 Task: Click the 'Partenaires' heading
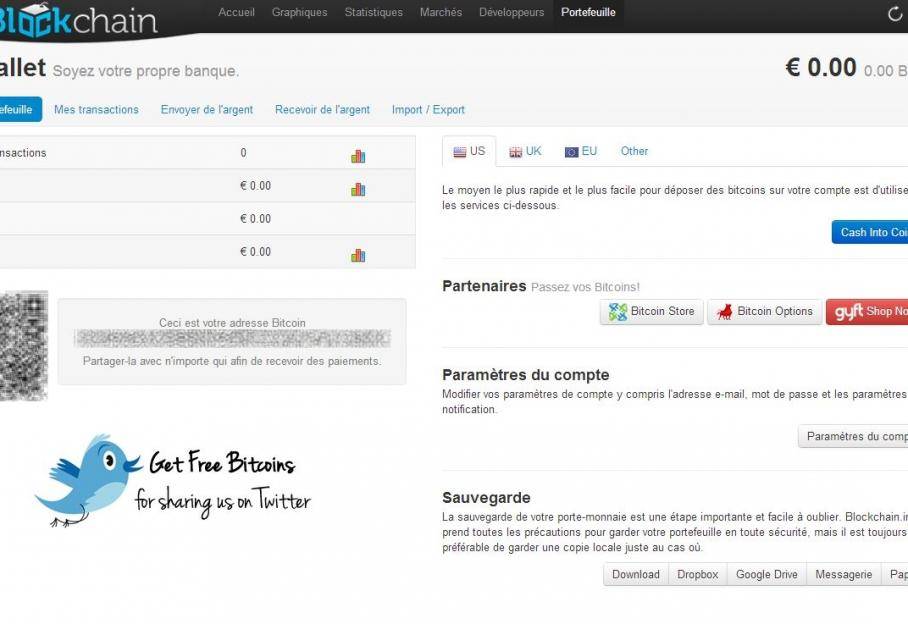(484, 286)
